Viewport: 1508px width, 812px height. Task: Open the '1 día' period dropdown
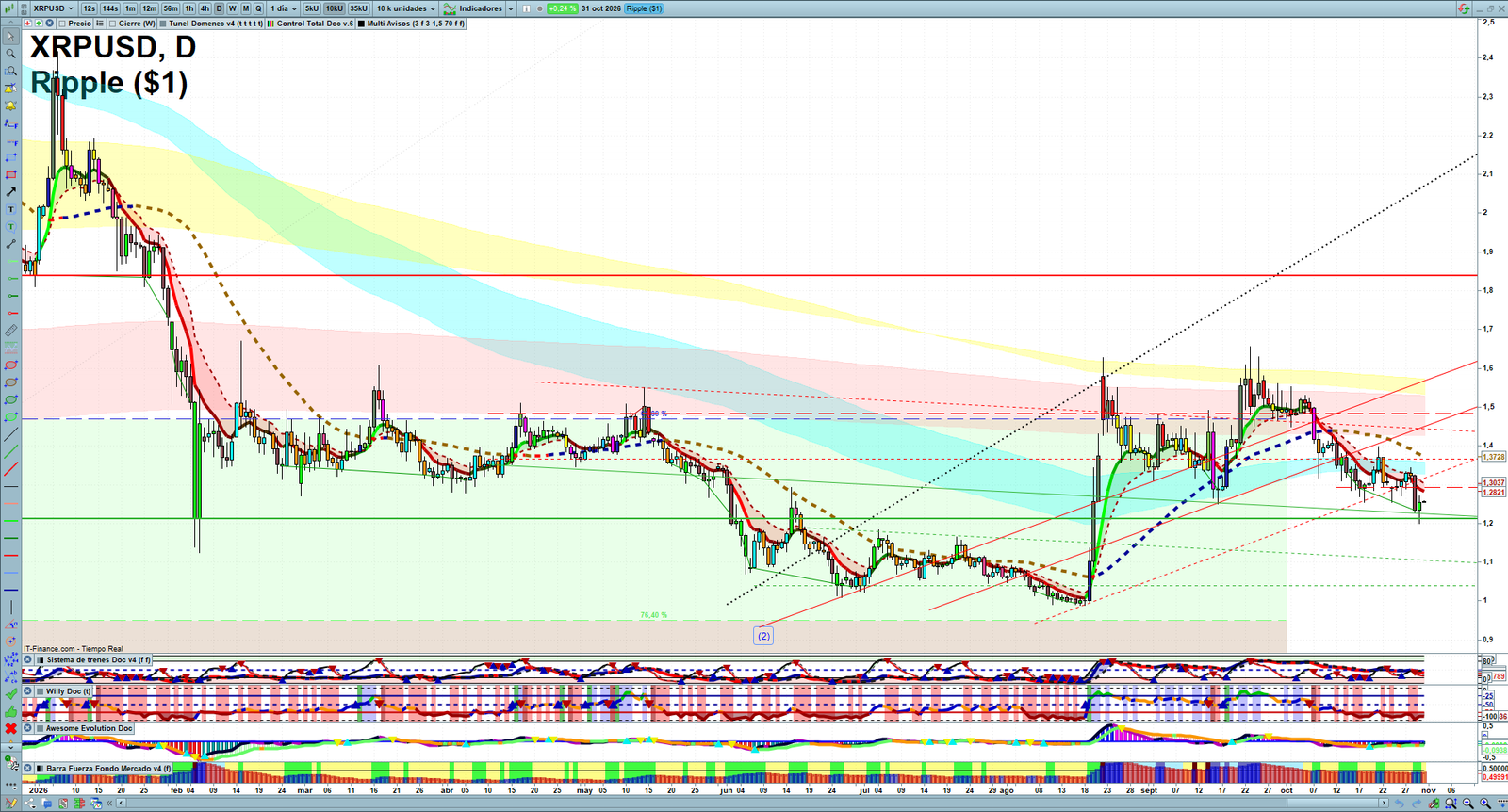(x=283, y=8)
